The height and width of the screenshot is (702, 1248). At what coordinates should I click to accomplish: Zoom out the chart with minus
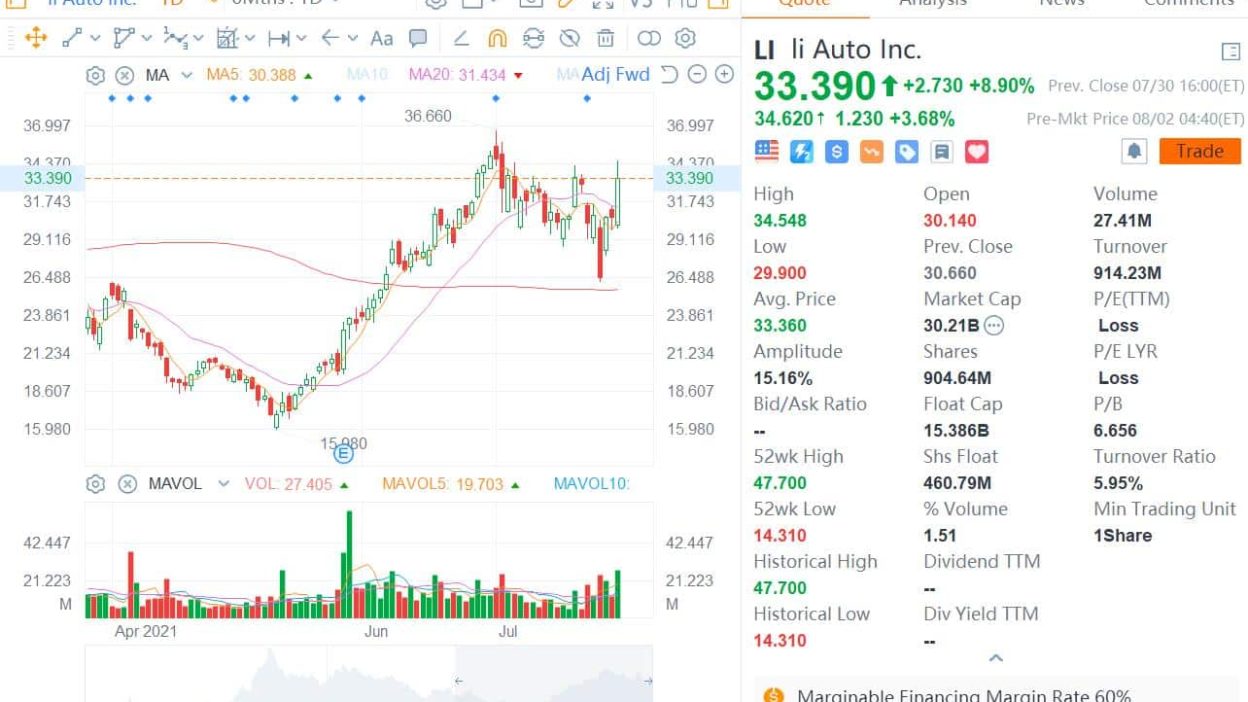[697, 74]
